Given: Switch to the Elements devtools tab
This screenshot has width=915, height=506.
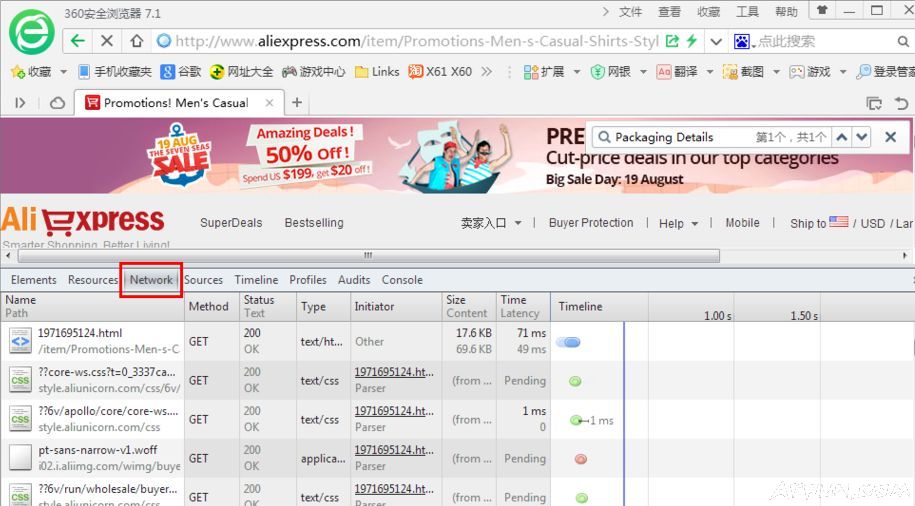Looking at the screenshot, I should [x=33, y=280].
